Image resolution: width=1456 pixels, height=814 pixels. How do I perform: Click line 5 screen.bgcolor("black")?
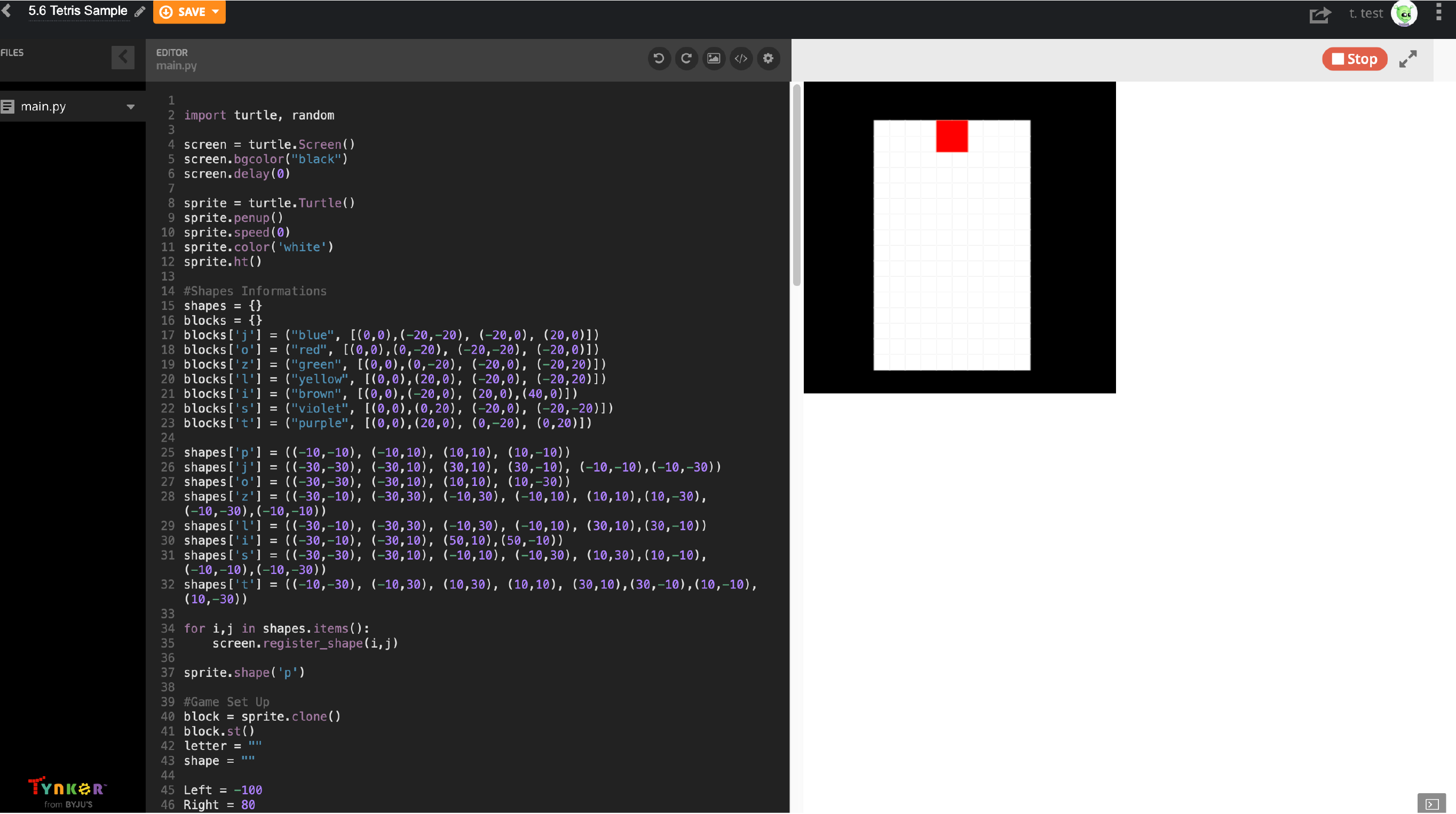(x=266, y=159)
